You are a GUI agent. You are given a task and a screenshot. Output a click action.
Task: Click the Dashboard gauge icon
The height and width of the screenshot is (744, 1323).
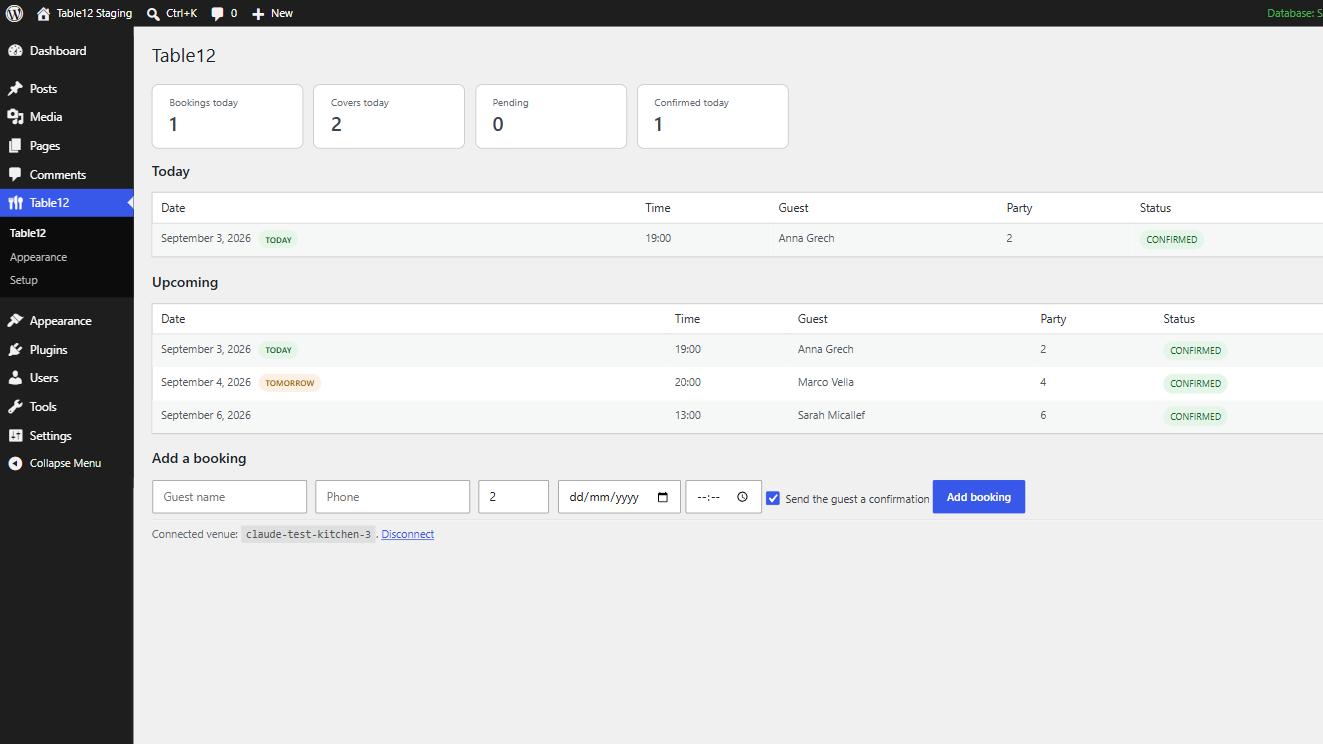[x=15, y=51]
